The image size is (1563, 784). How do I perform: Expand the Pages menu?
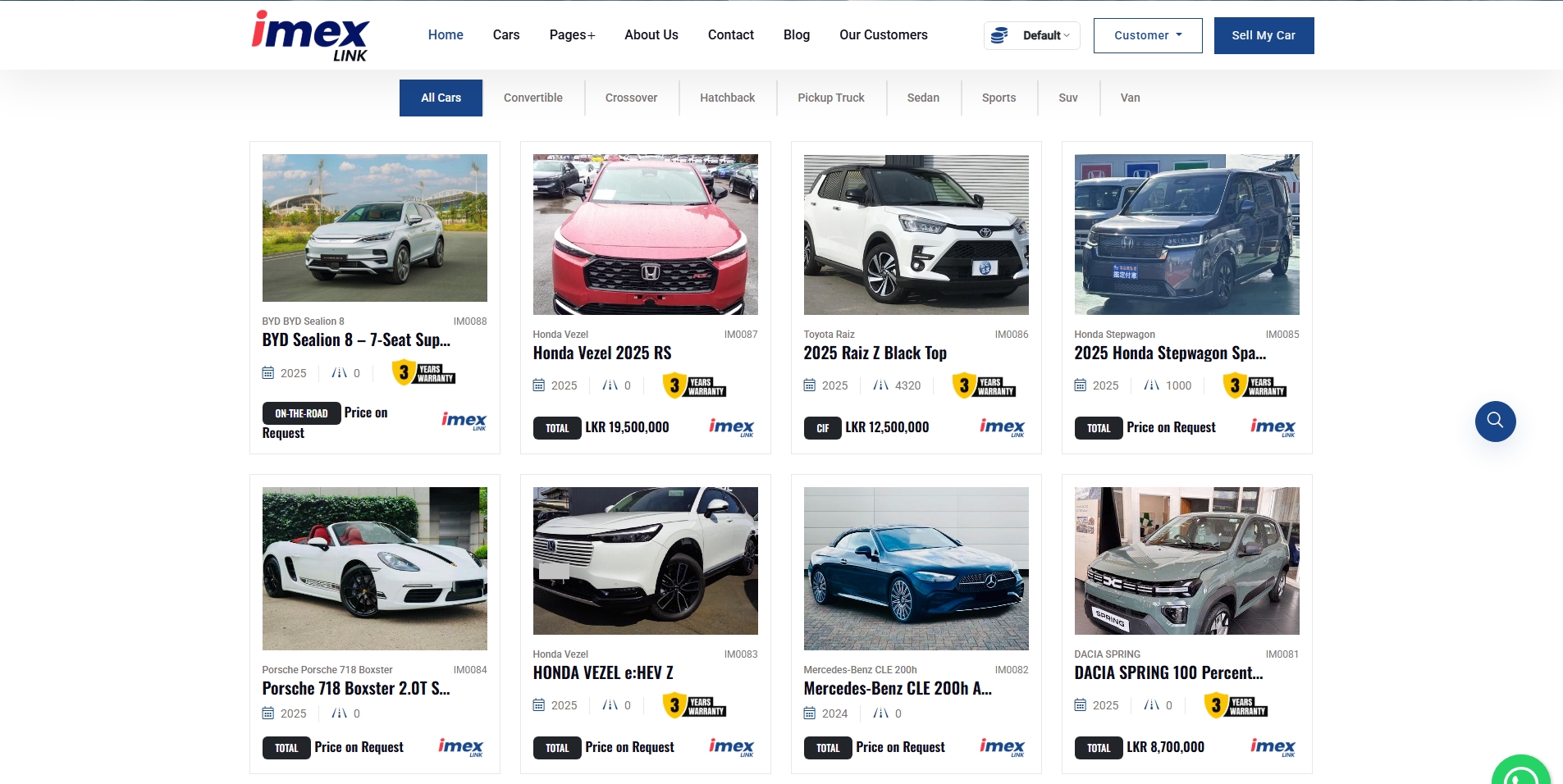coord(572,34)
